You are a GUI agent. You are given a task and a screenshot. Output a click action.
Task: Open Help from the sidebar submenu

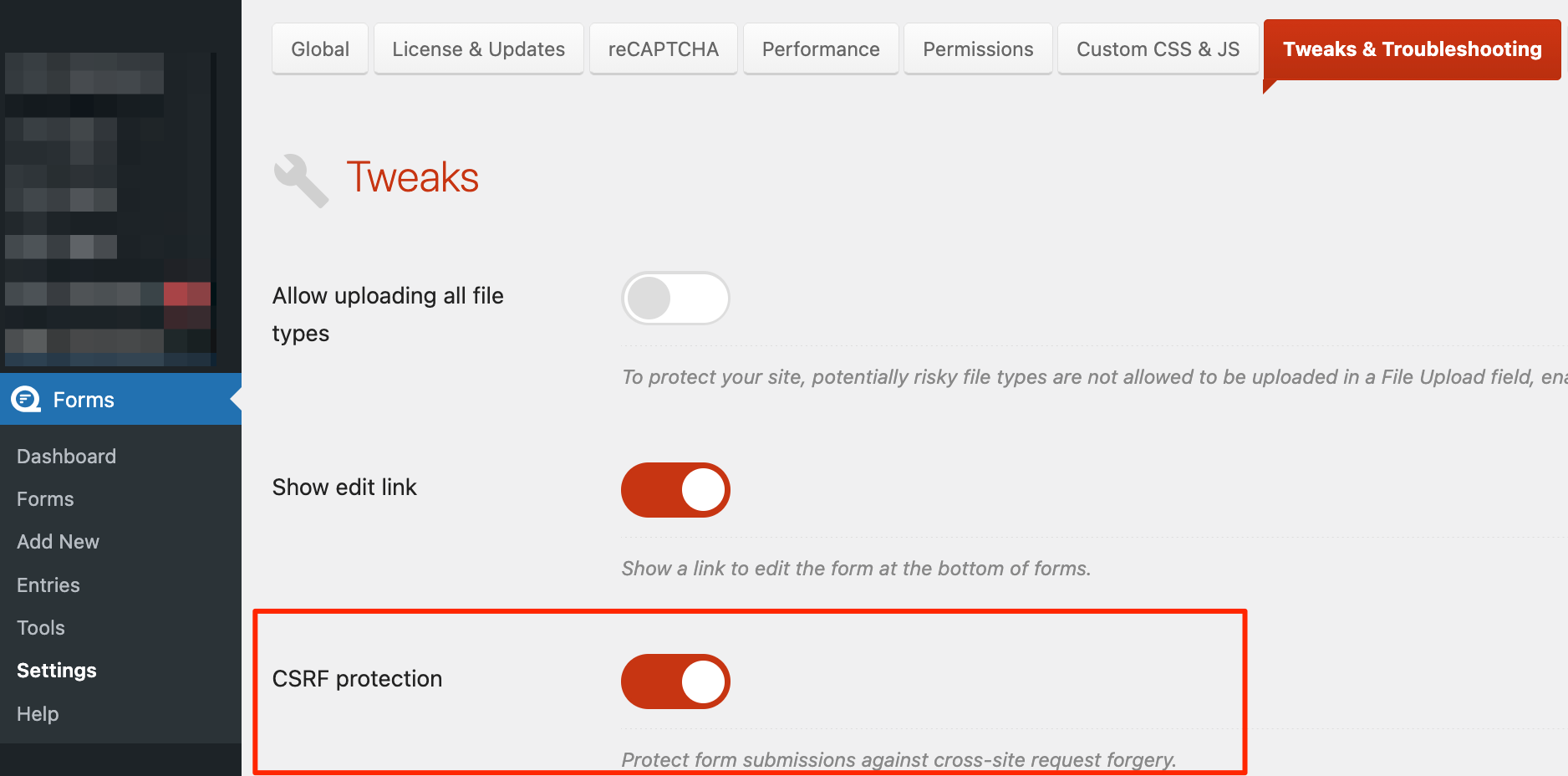[x=38, y=714]
